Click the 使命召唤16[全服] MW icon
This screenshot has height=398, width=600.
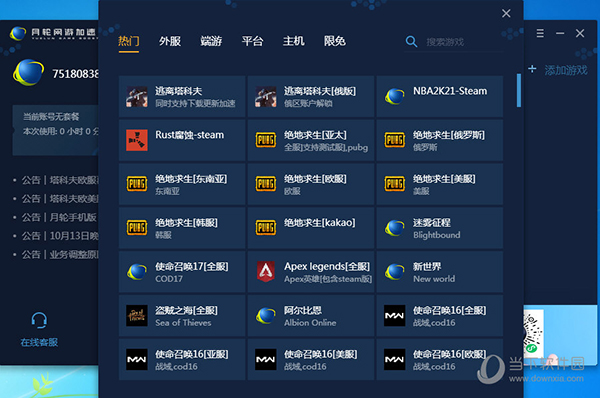point(395,316)
